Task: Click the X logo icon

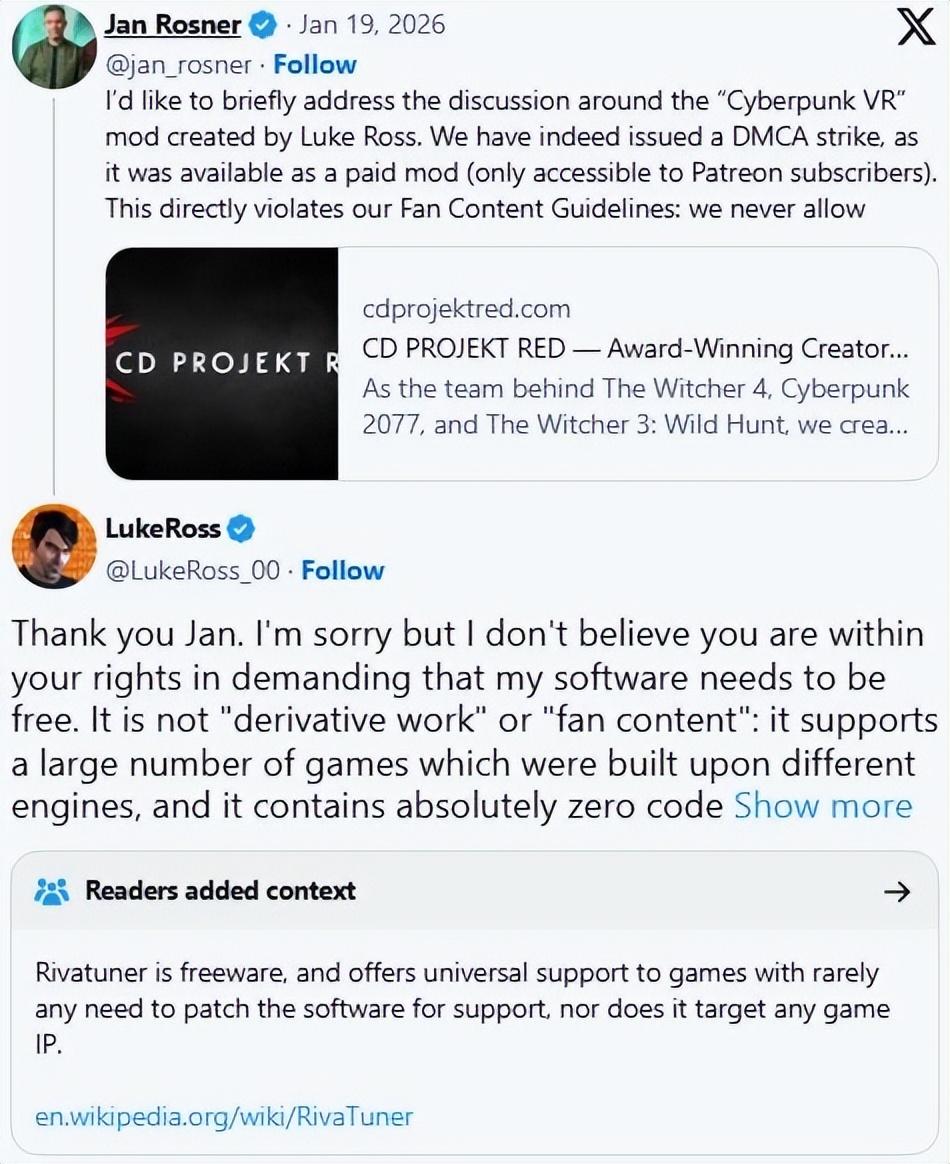Action: click(914, 28)
